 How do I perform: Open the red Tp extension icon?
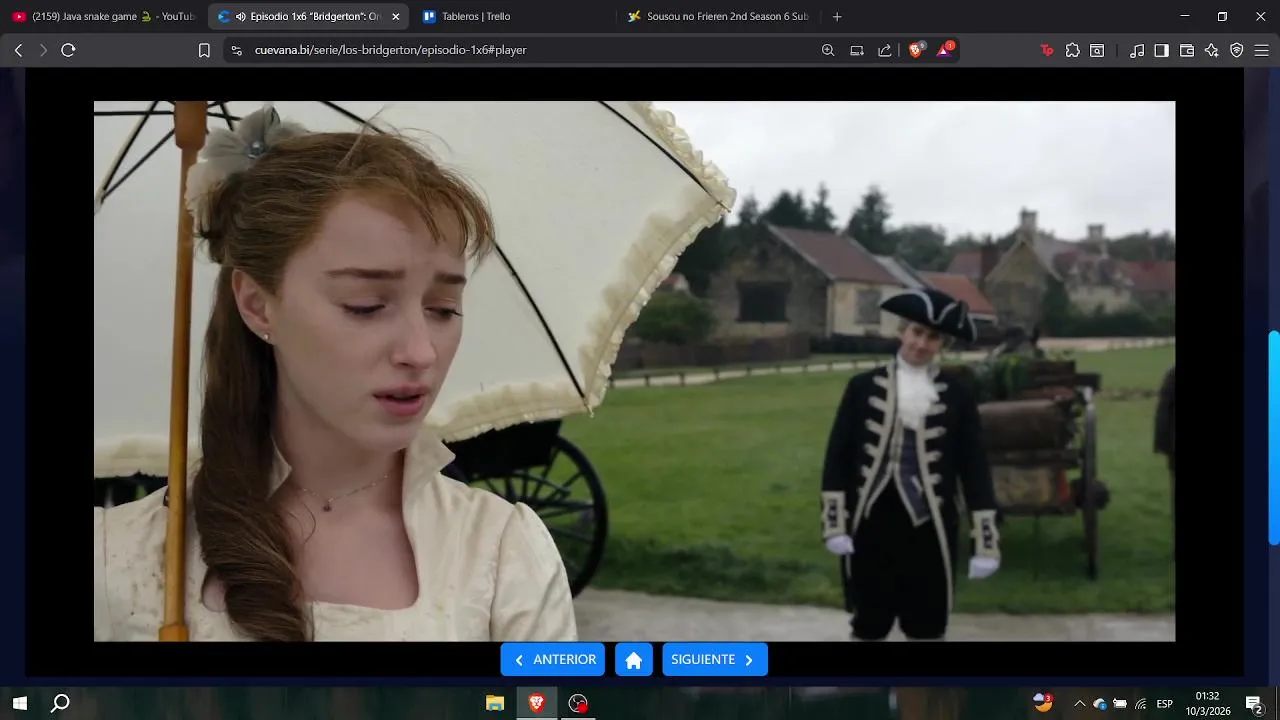point(1047,50)
